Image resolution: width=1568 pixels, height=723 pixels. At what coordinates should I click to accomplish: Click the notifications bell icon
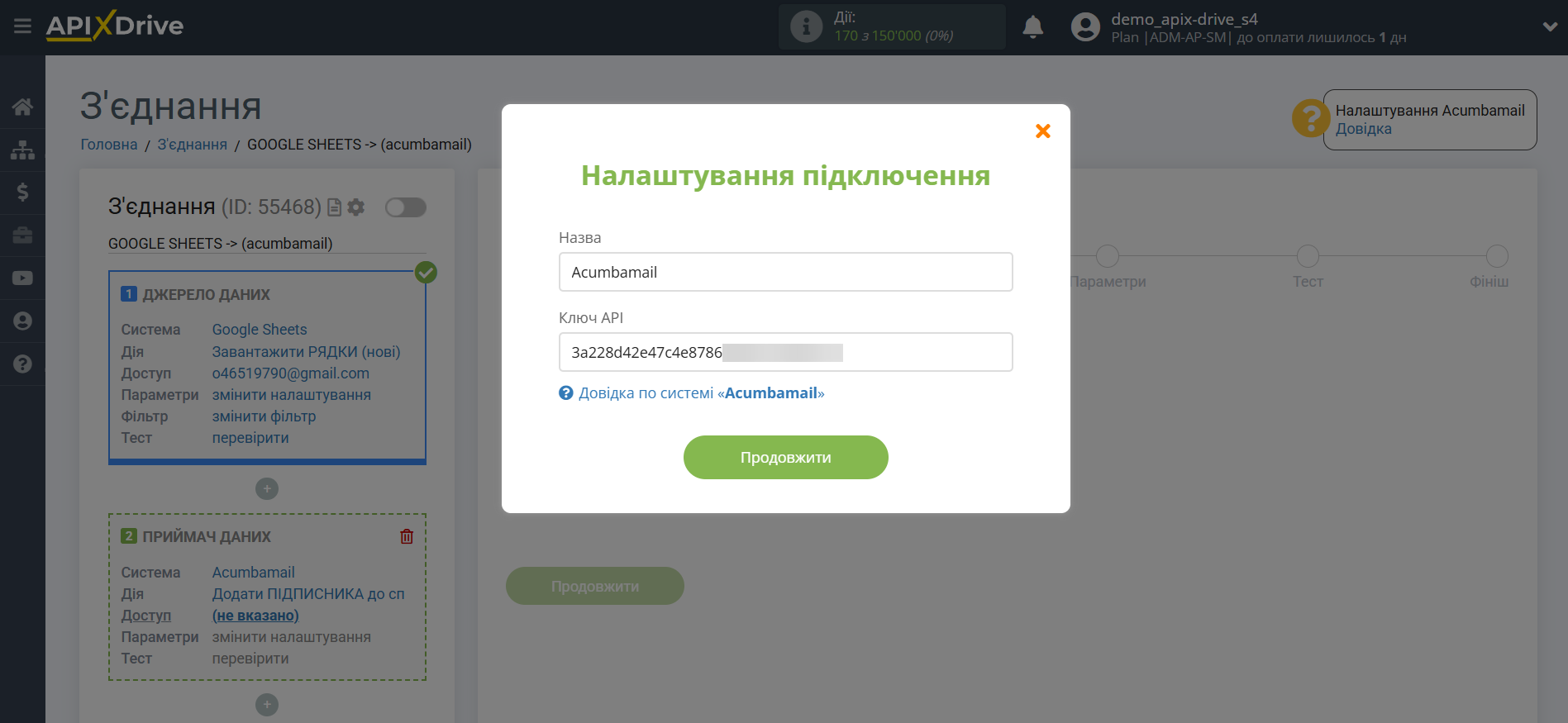coord(1032,27)
